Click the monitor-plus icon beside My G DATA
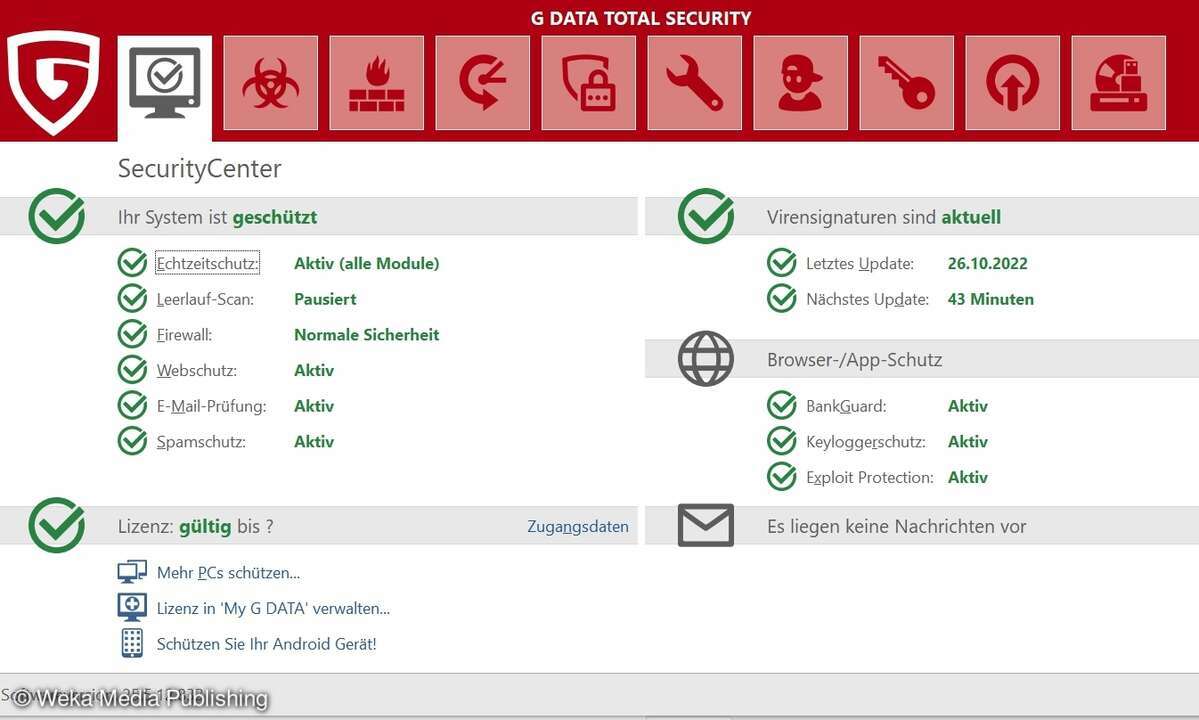Viewport: 1199px width, 720px height. 132,608
